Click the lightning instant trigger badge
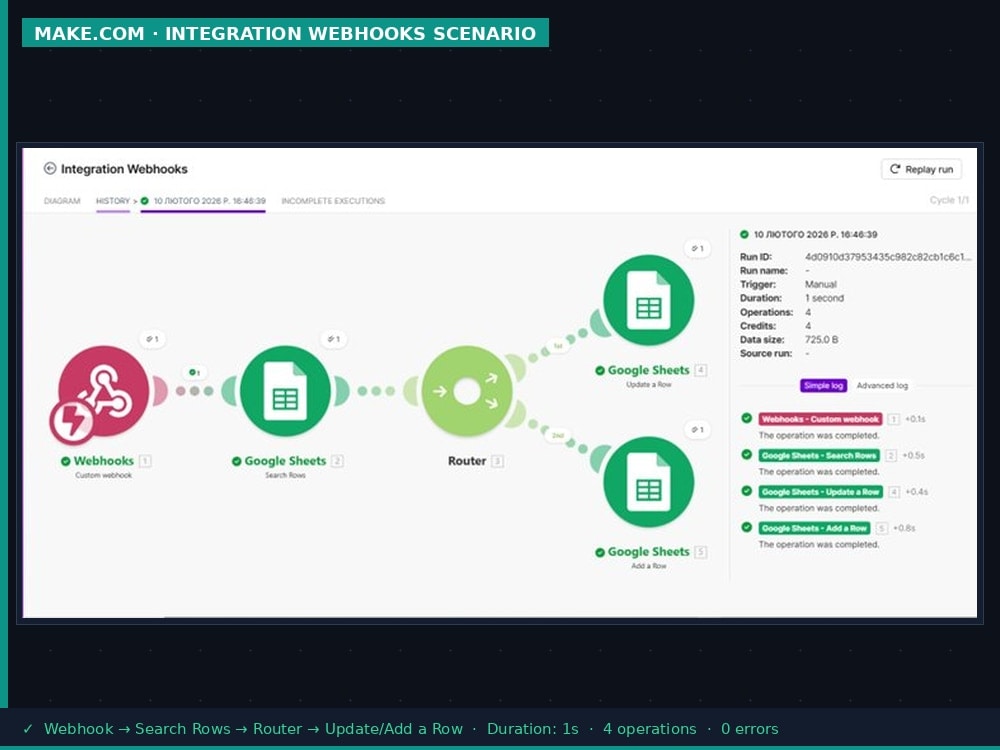This screenshot has width=1000, height=750. pyautogui.click(x=71, y=422)
